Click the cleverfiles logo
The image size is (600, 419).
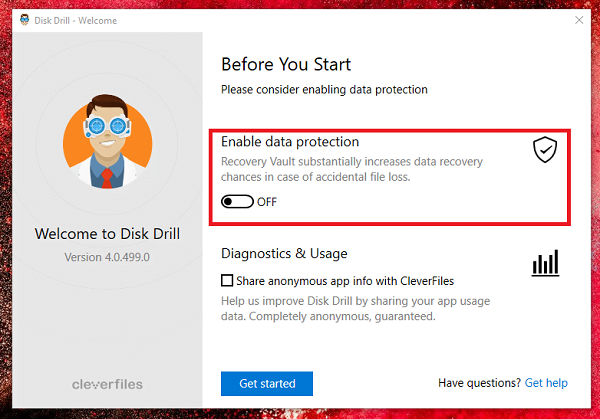(107, 384)
